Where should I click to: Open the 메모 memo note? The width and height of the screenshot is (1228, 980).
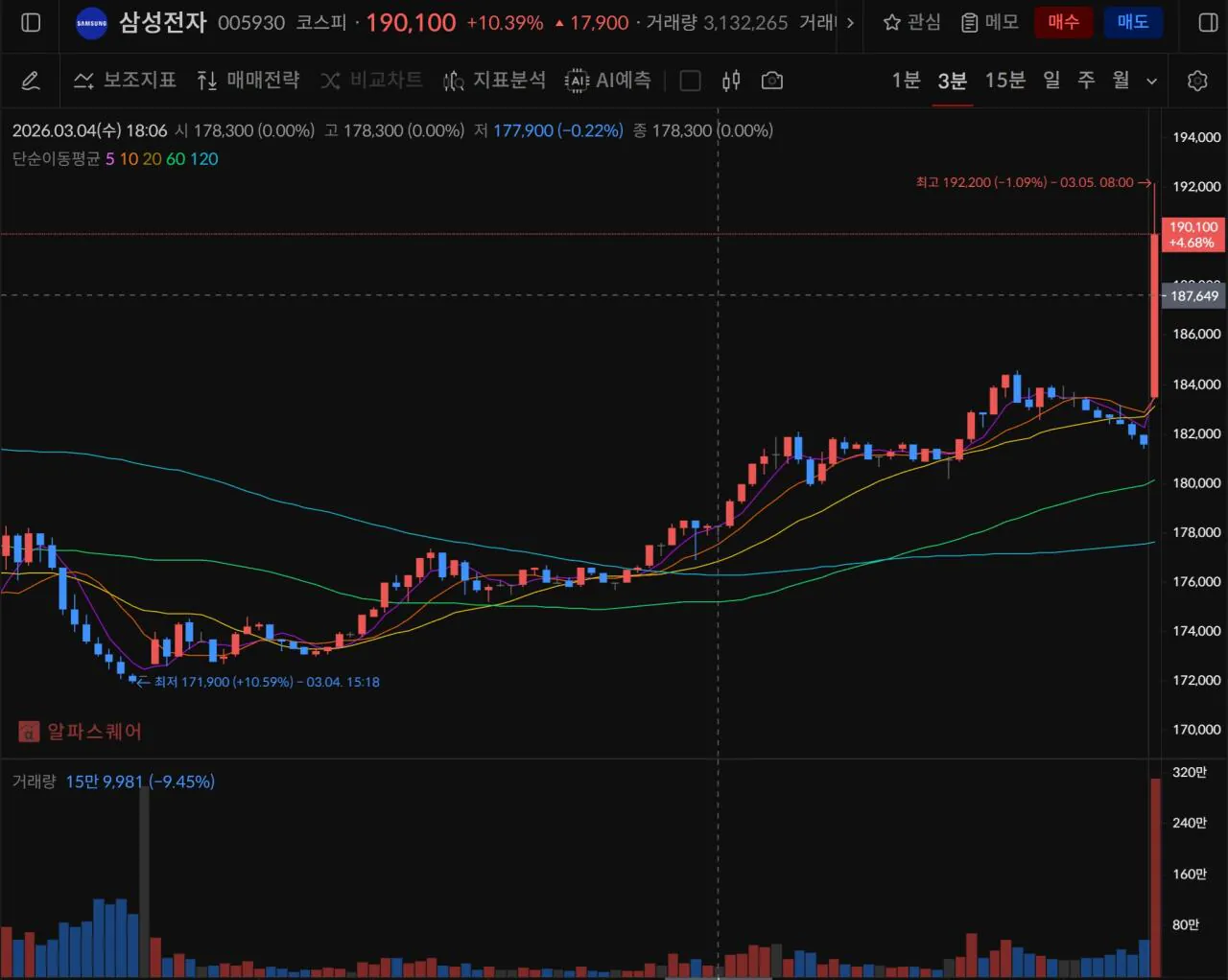pyautogui.click(x=989, y=22)
